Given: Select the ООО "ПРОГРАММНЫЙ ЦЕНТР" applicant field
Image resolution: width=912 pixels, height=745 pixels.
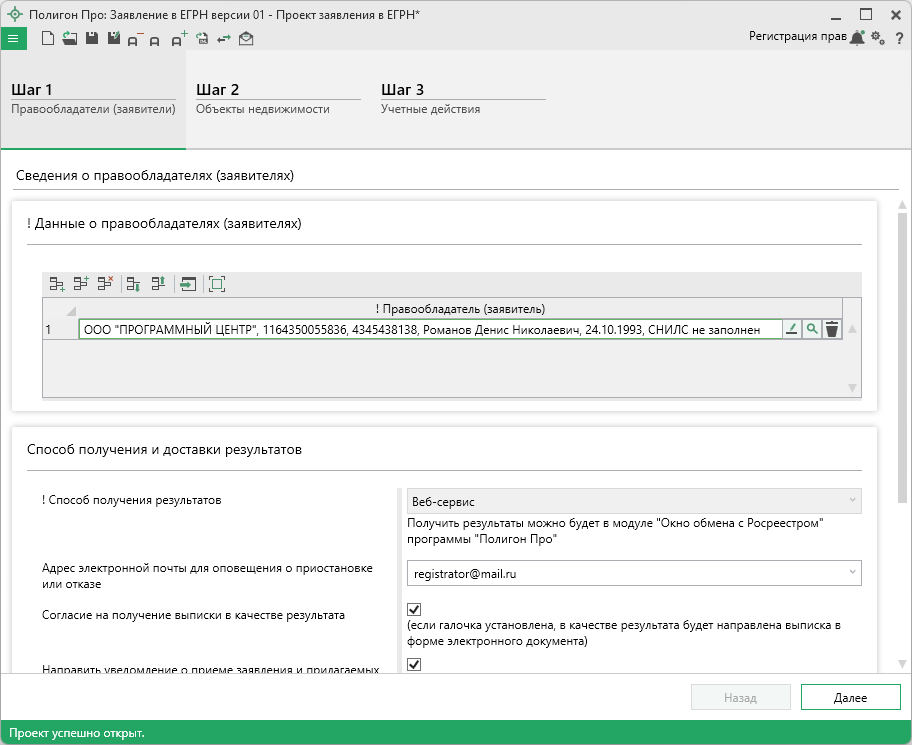Looking at the screenshot, I should pos(428,329).
